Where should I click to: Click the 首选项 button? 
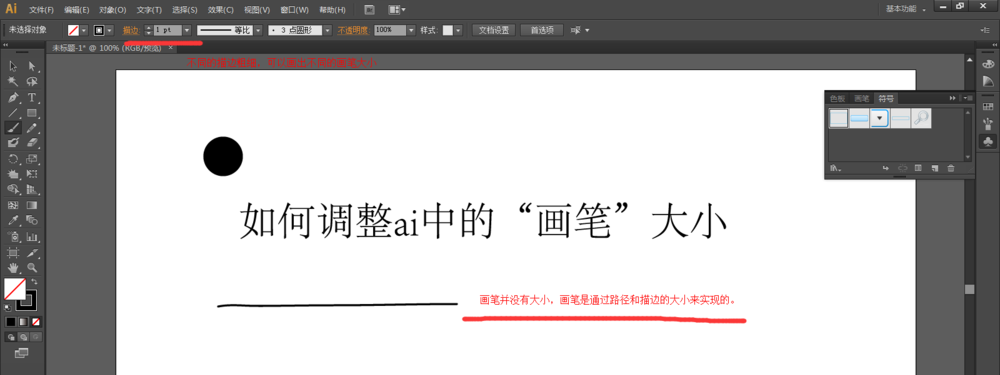pos(541,30)
